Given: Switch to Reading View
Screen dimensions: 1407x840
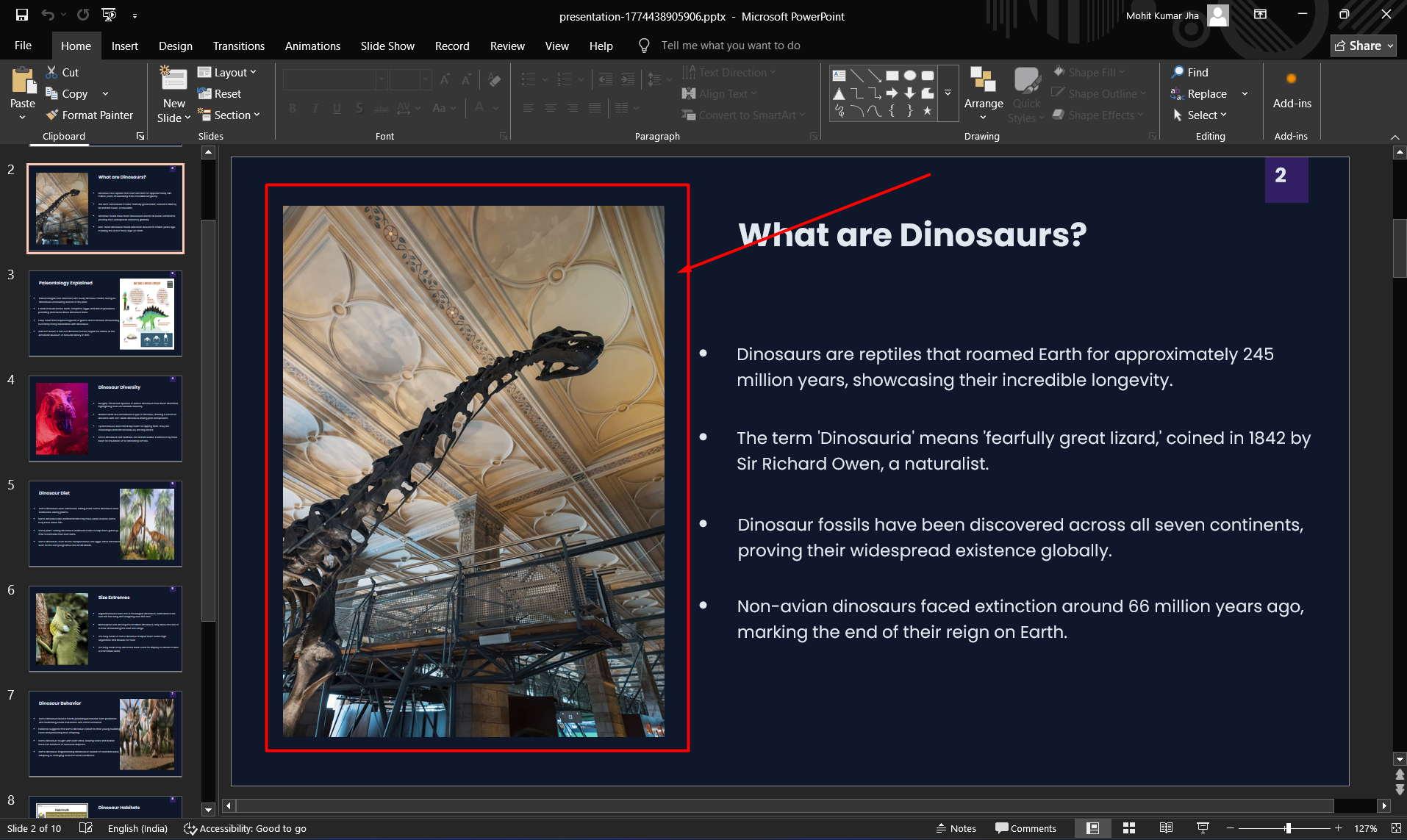Looking at the screenshot, I should click(1166, 828).
